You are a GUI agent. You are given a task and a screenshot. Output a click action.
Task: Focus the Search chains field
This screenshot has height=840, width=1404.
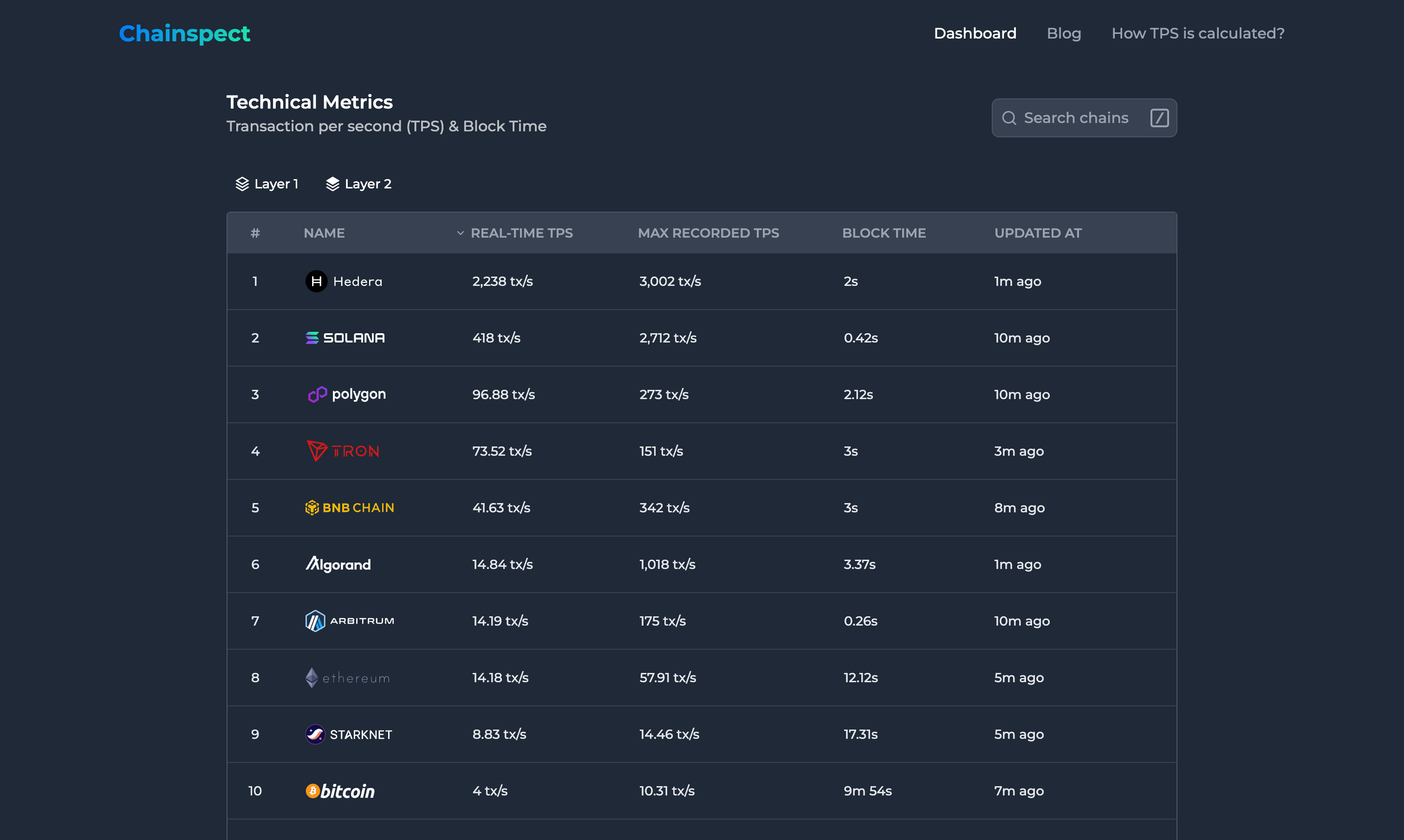pos(1084,118)
